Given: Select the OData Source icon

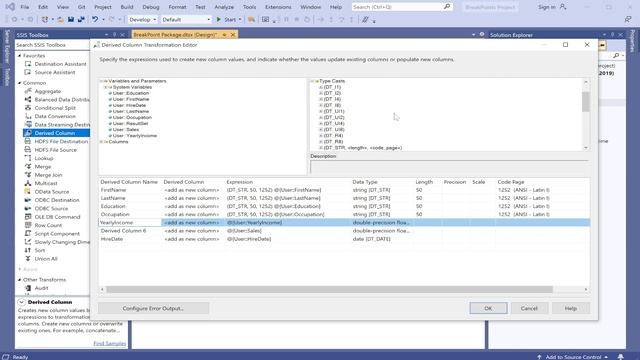Looking at the screenshot, I should [28, 191].
